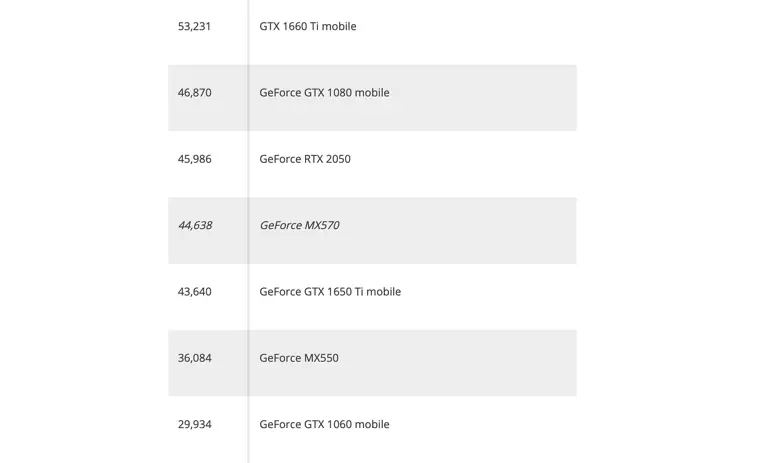The image size is (760, 463).
Task: Click the word "mobile" in the GTX 1080 row
Action: (x=371, y=93)
